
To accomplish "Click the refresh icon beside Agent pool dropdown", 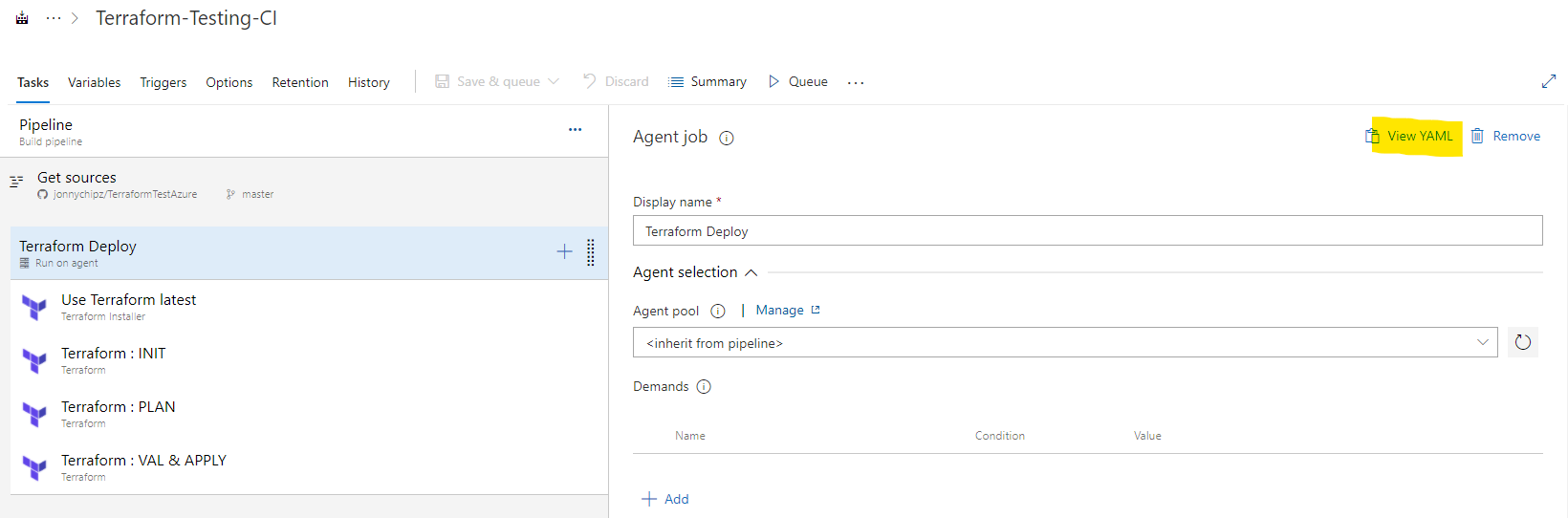I will [x=1523, y=342].
